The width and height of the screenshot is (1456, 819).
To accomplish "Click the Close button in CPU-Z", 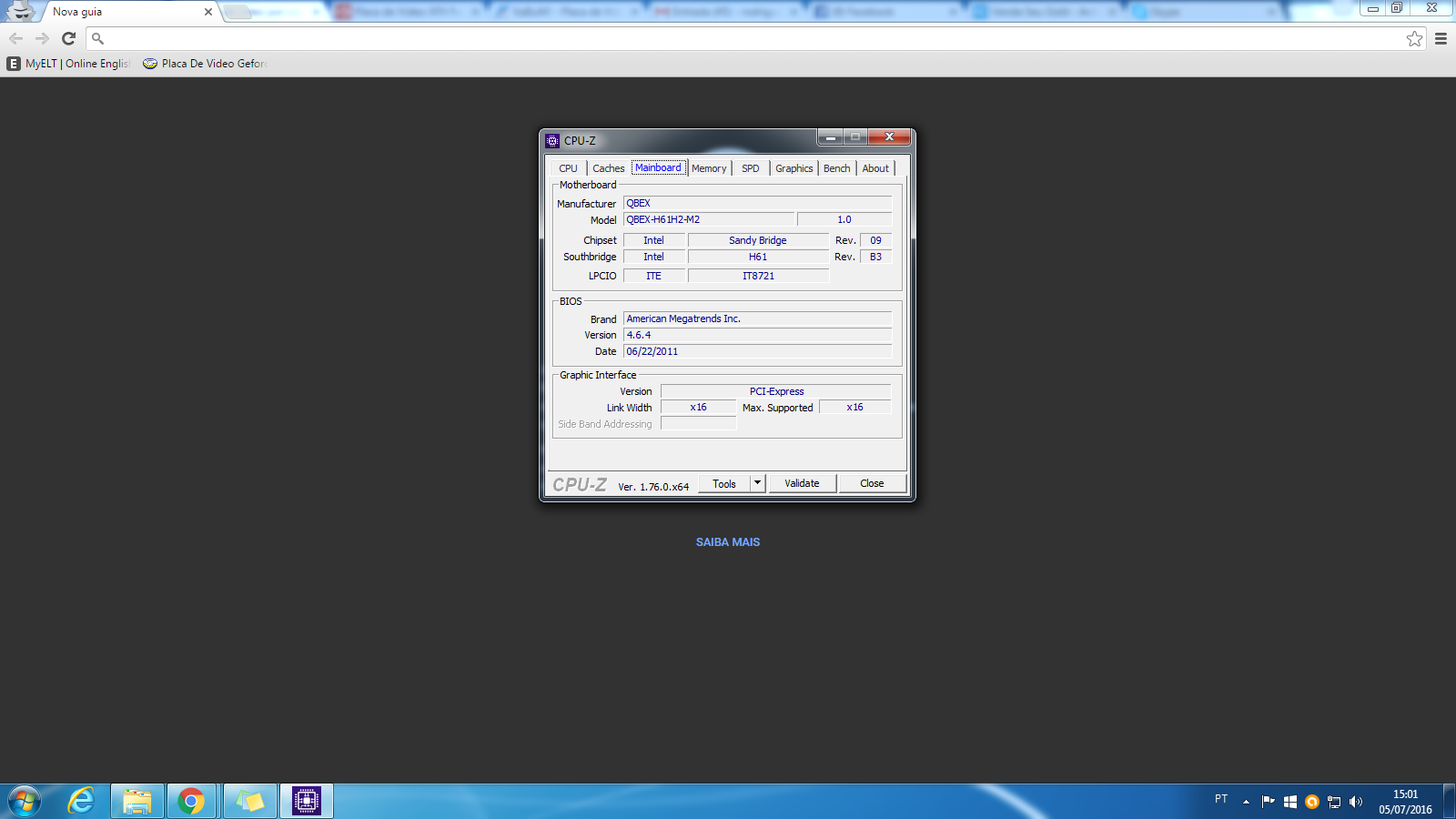I will 872,483.
